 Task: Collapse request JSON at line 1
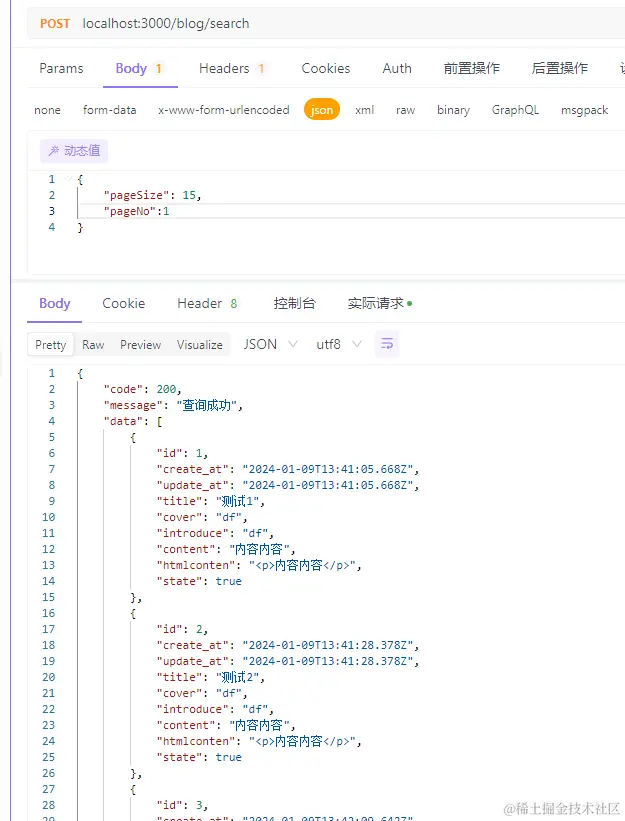(x=68, y=179)
